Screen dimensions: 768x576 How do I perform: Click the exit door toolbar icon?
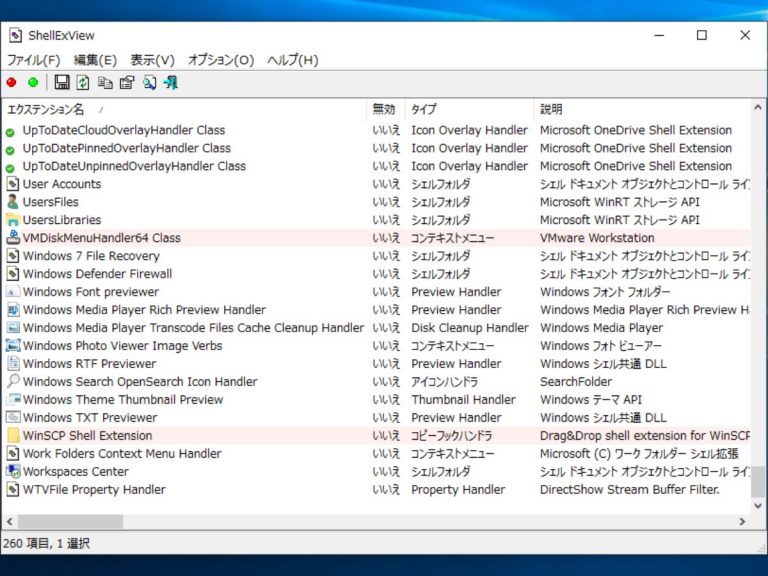click(171, 82)
